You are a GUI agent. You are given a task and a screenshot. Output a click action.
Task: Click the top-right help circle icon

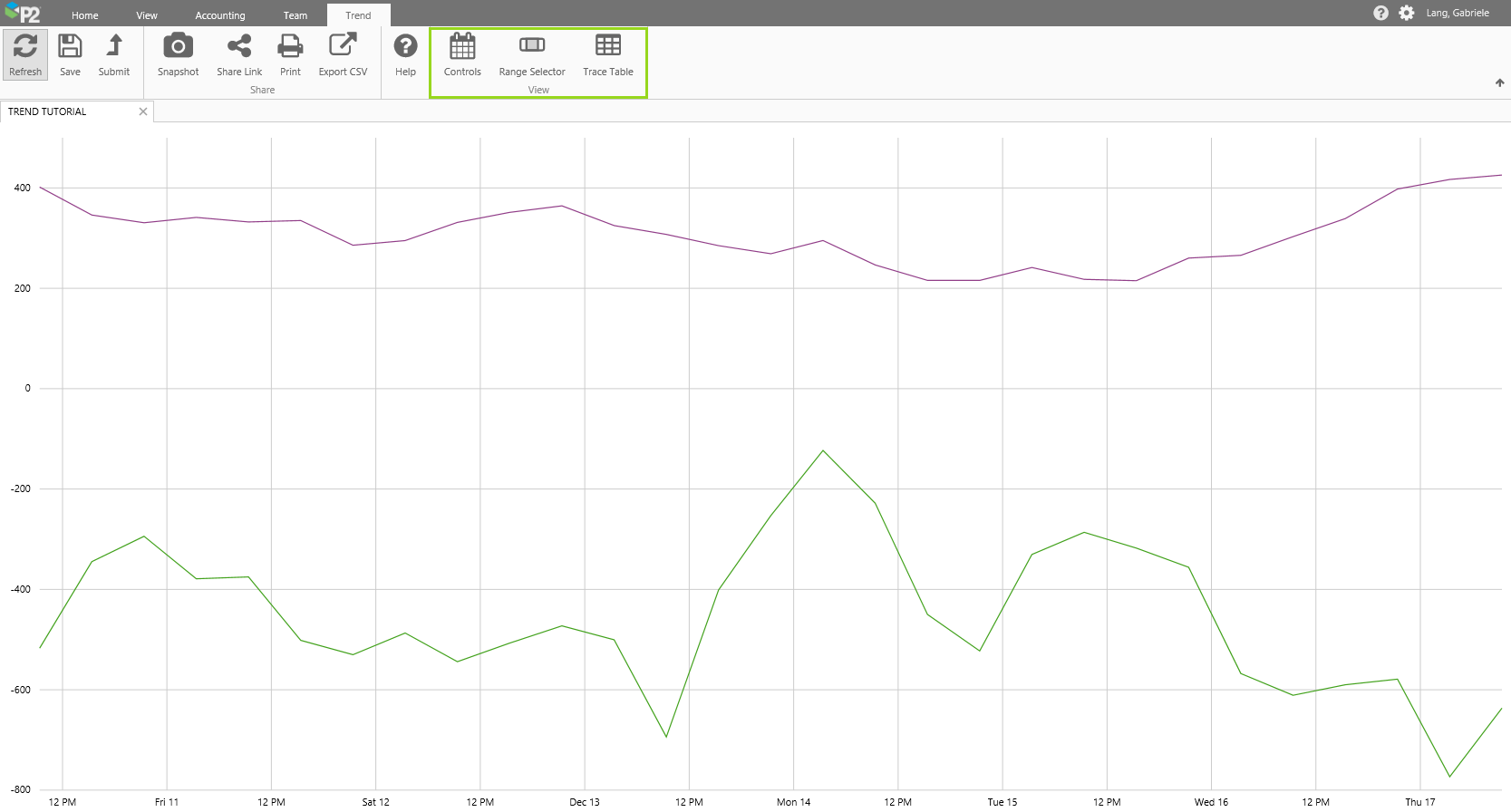pyautogui.click(x=1380, y=13)
